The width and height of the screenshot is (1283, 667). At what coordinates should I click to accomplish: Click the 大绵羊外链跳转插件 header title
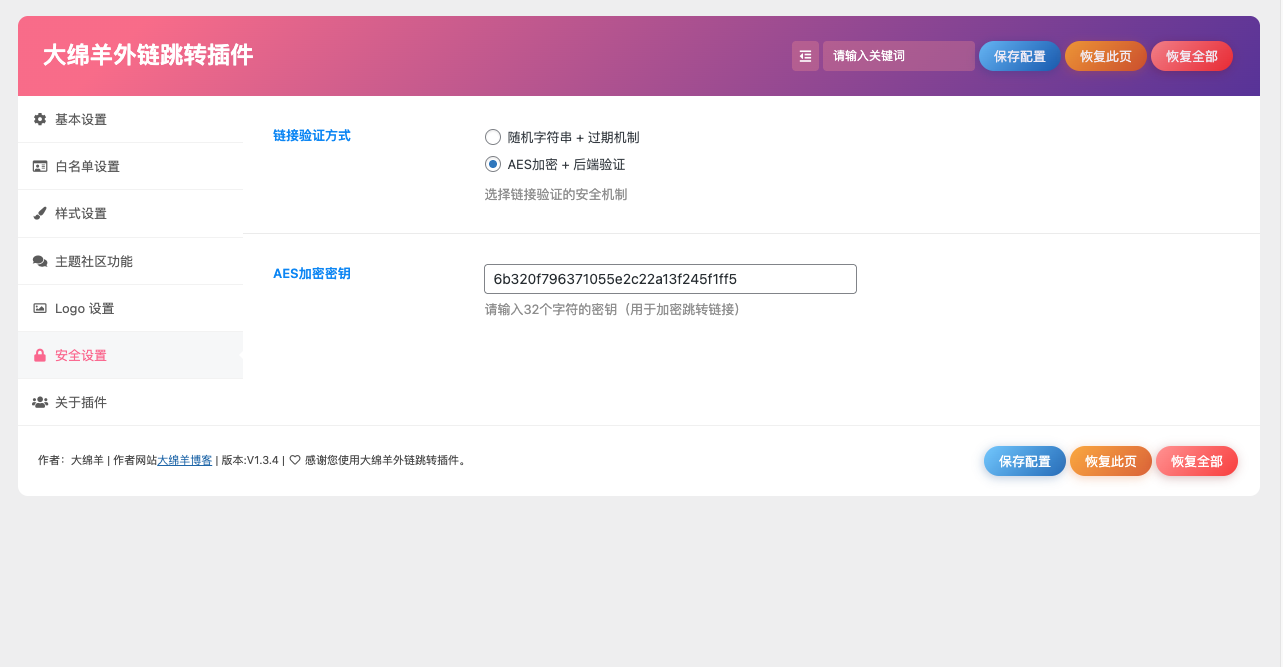[x=148, y=55]
